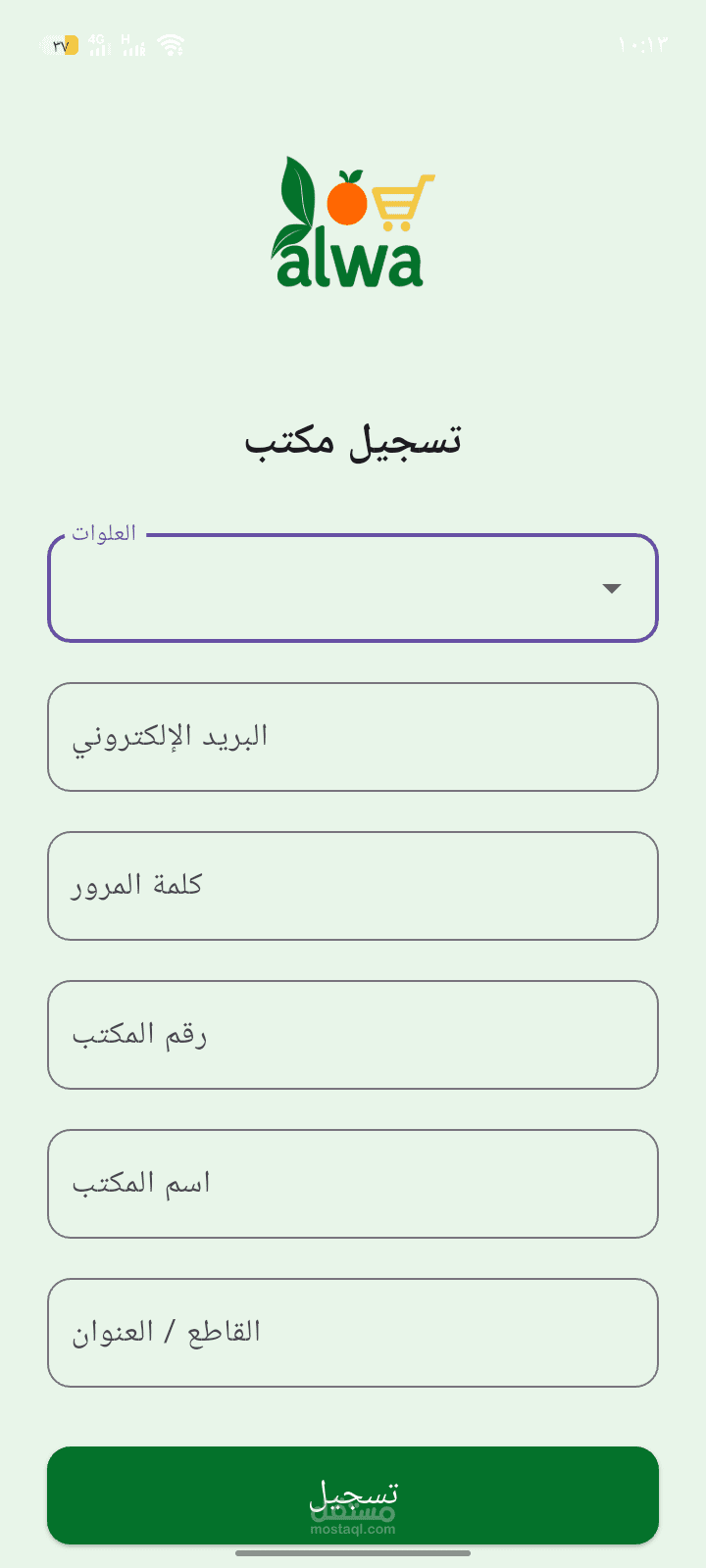The height and width of the screenshot is (1568, 706).
Task: Click the green alwa logo text
Action: 350,263
